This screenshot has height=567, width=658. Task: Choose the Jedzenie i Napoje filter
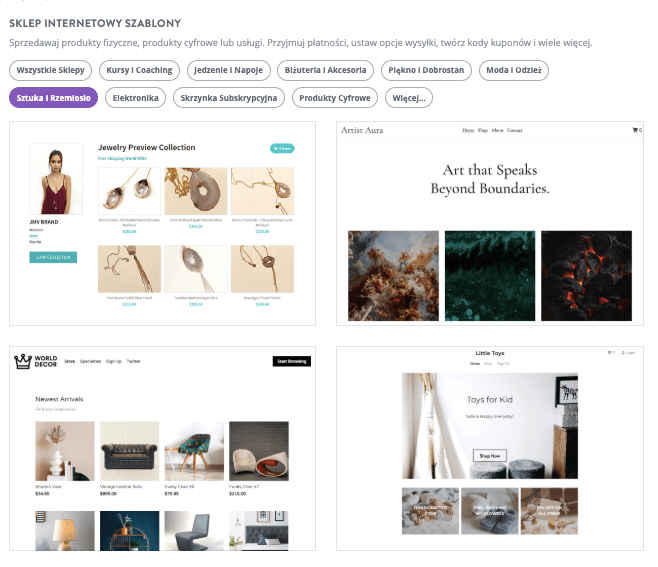point(229,70)
